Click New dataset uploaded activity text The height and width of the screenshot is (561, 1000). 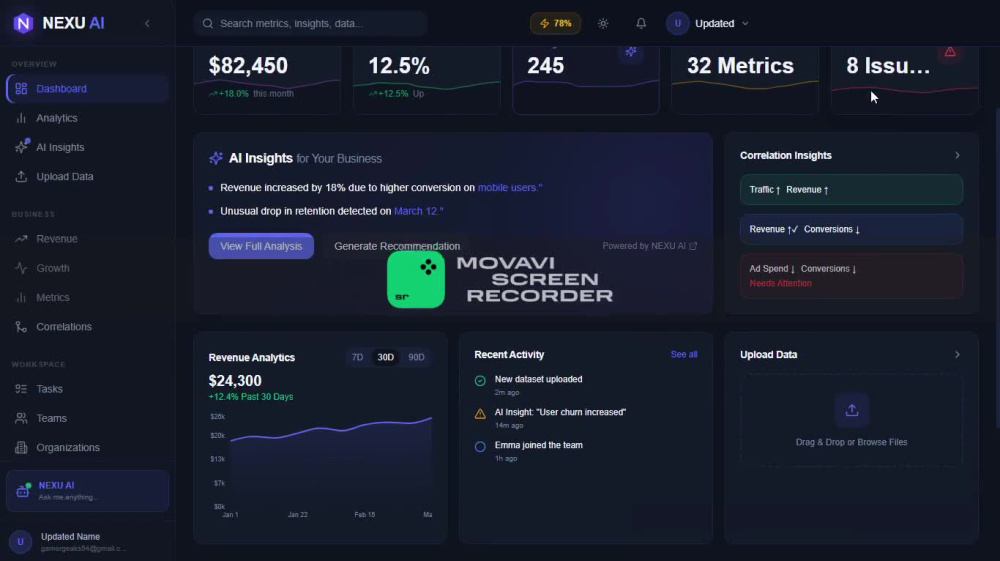pos(538,379)
